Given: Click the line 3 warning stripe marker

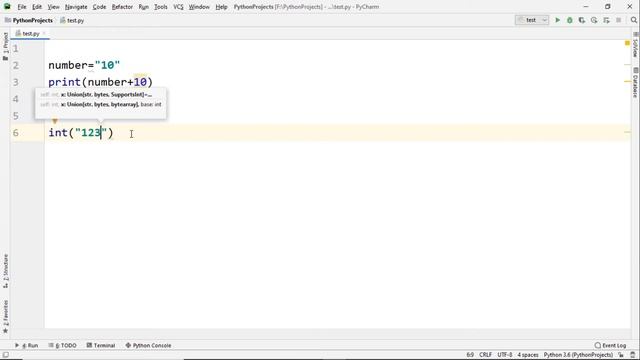Looking at the screenshot, I should pyautogui.click(x=628, y=82).
